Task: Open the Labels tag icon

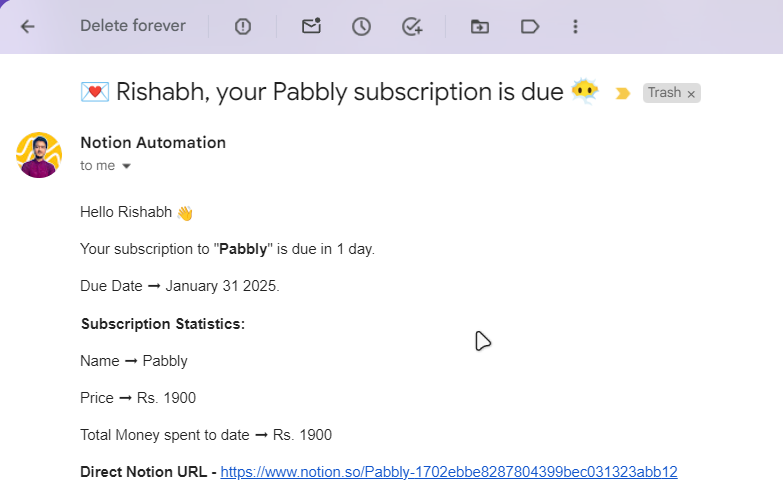Action: coord(529,26)
